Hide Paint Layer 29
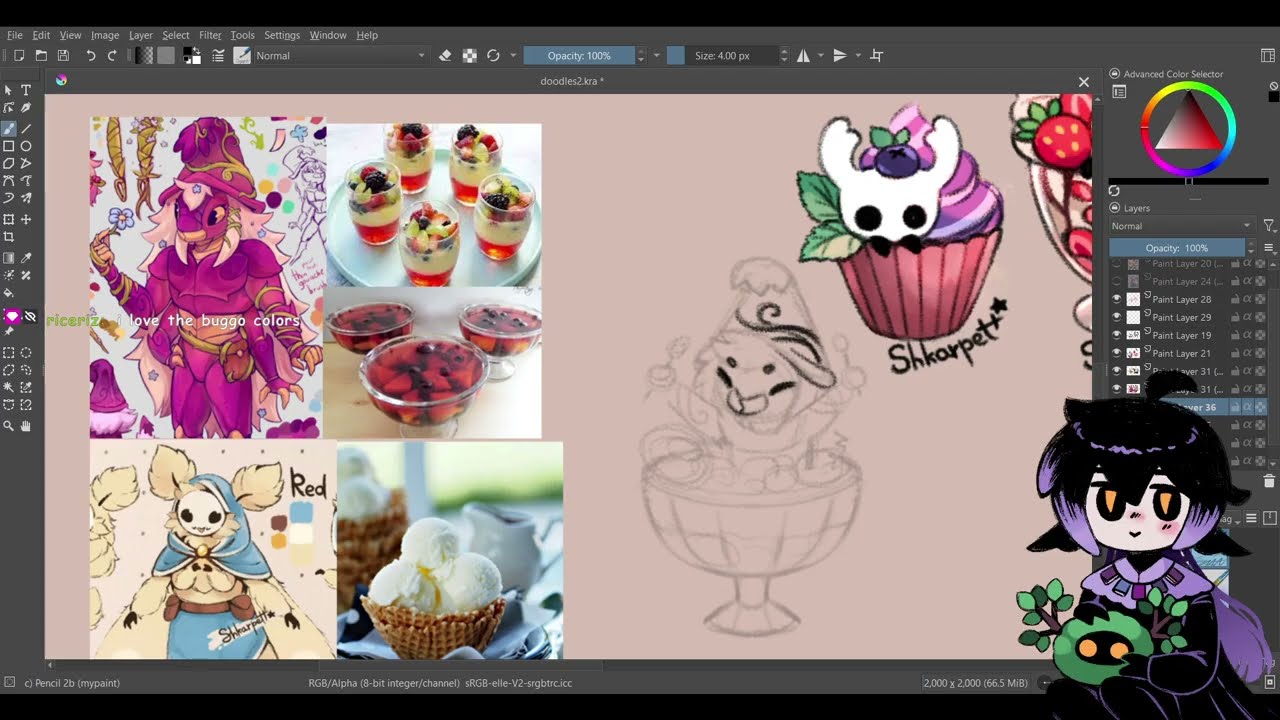The image size is (1280, 720). [x=1116, y=317]
